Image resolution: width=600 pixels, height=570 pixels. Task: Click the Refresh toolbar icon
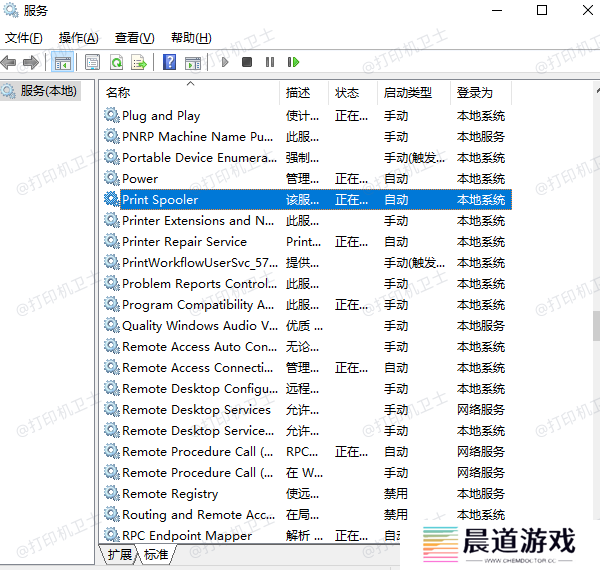(116, 62)
